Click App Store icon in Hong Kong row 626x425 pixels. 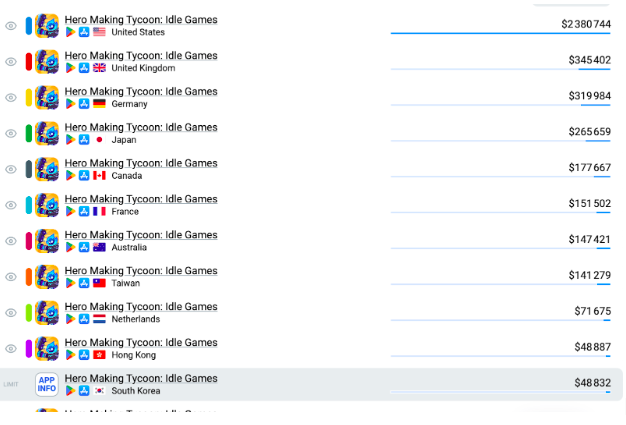(84, 355)
